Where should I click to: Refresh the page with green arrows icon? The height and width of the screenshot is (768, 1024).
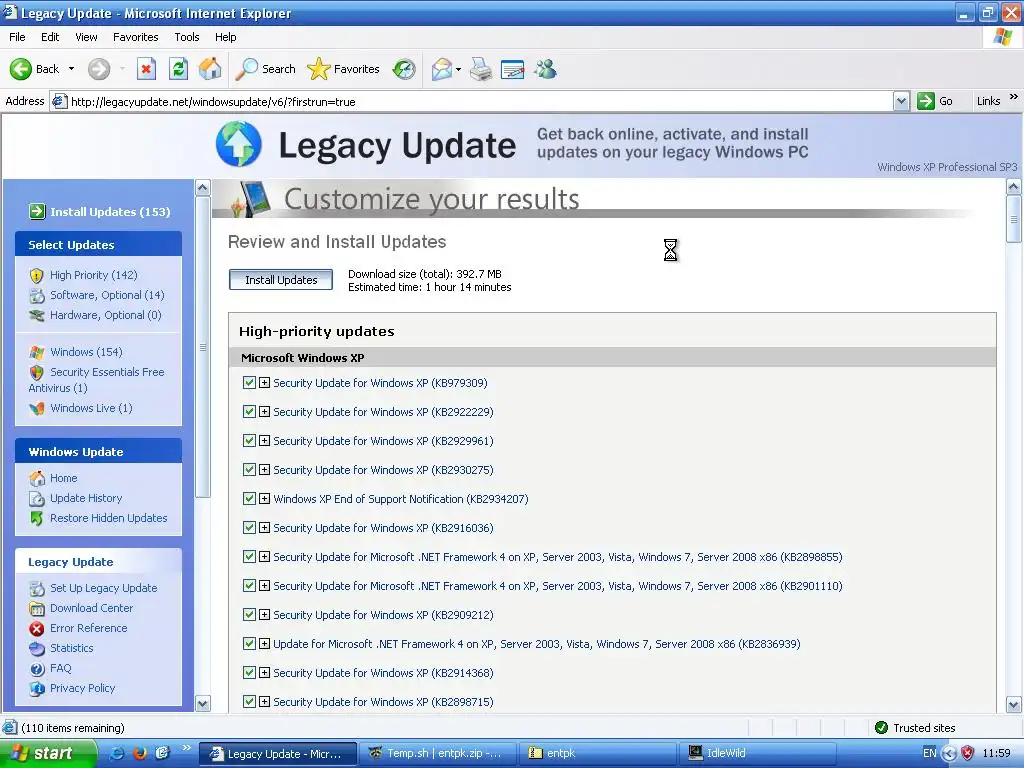click(178, 69)
